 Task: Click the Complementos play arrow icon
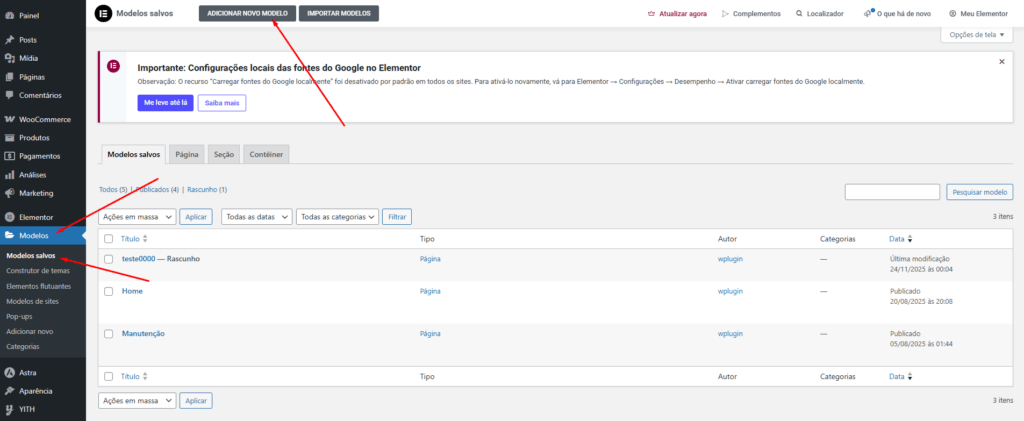pos(725,13)
